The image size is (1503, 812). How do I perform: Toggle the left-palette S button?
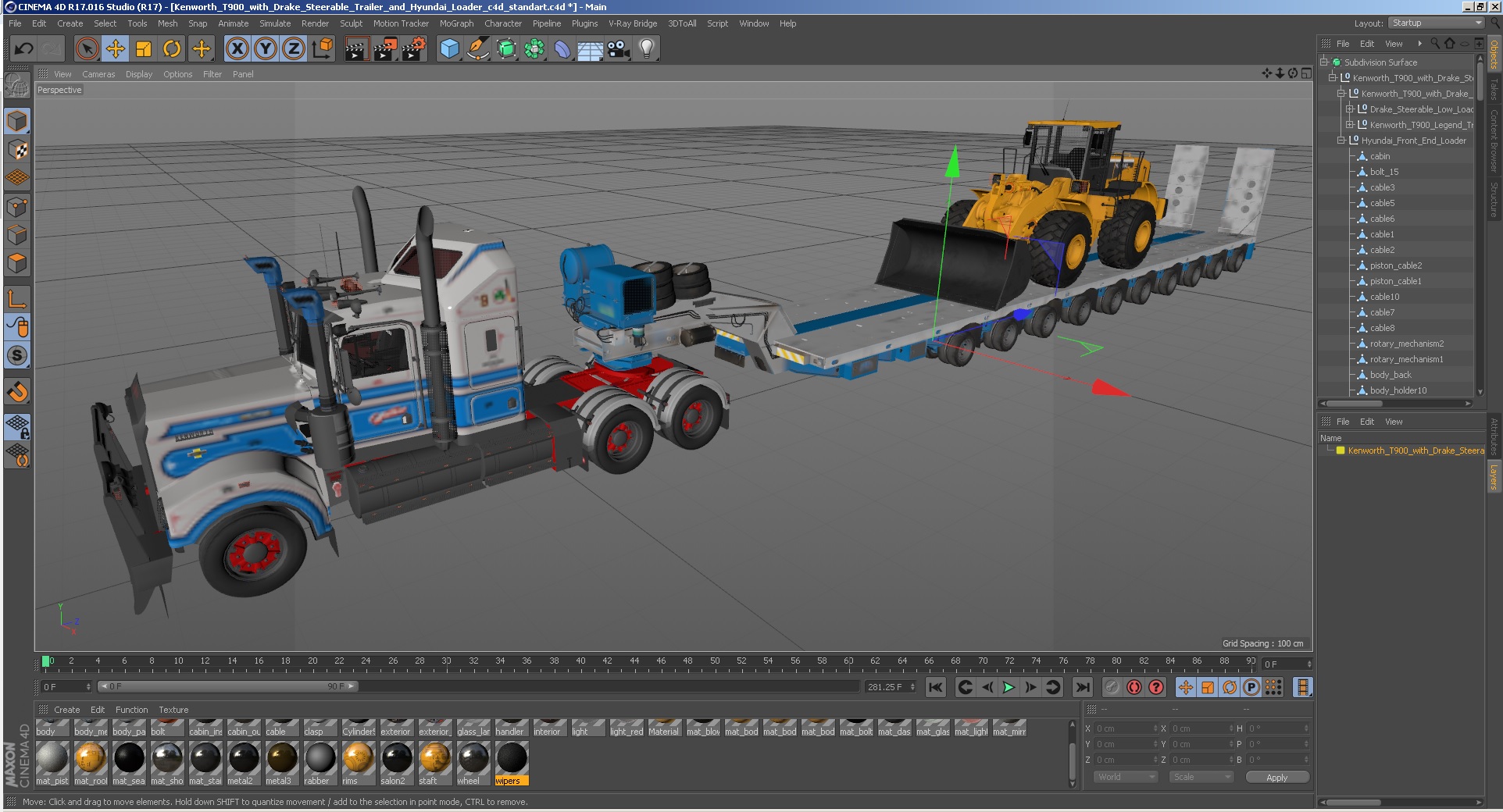click(x=17, y=355)
